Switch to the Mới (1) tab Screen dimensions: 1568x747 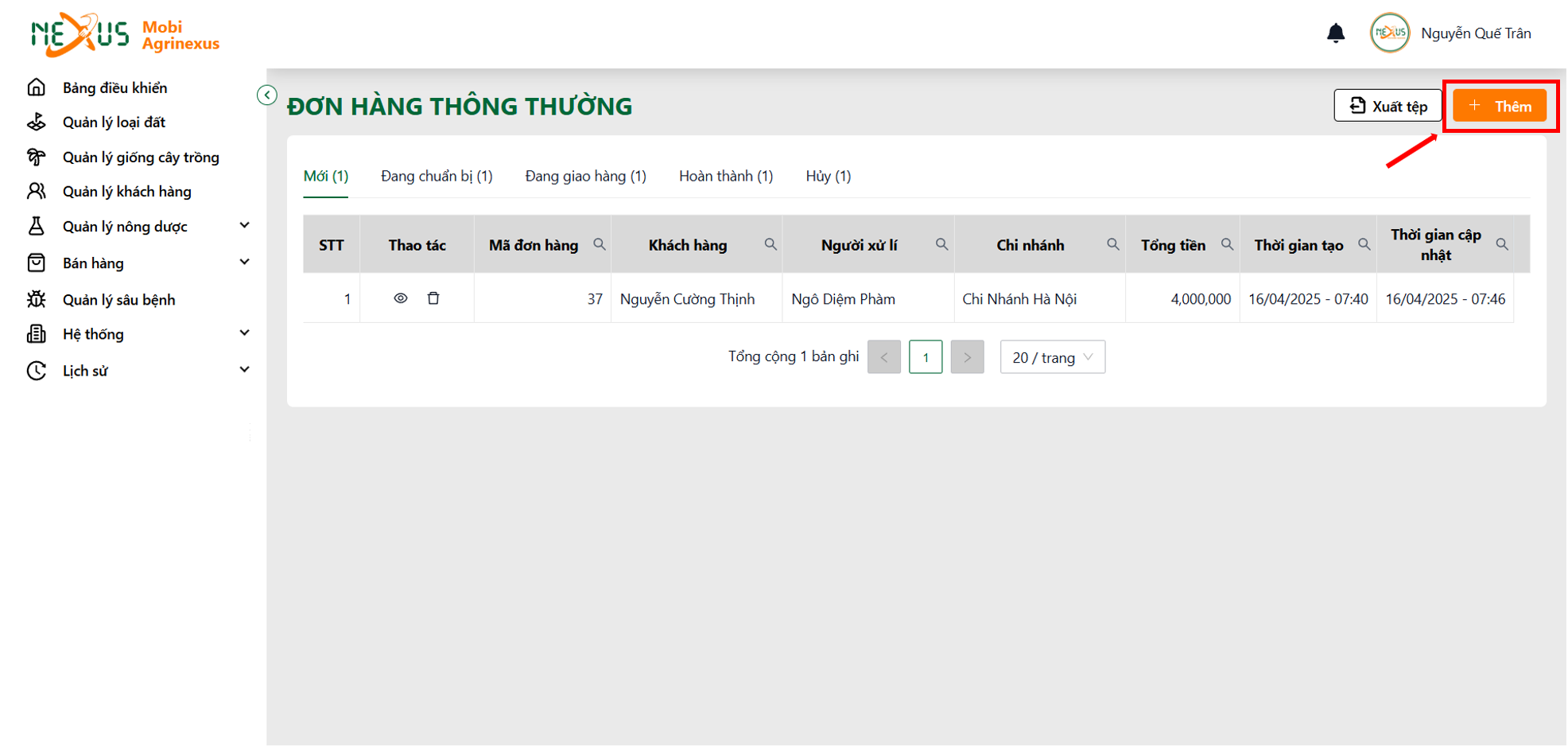[326, 176]
